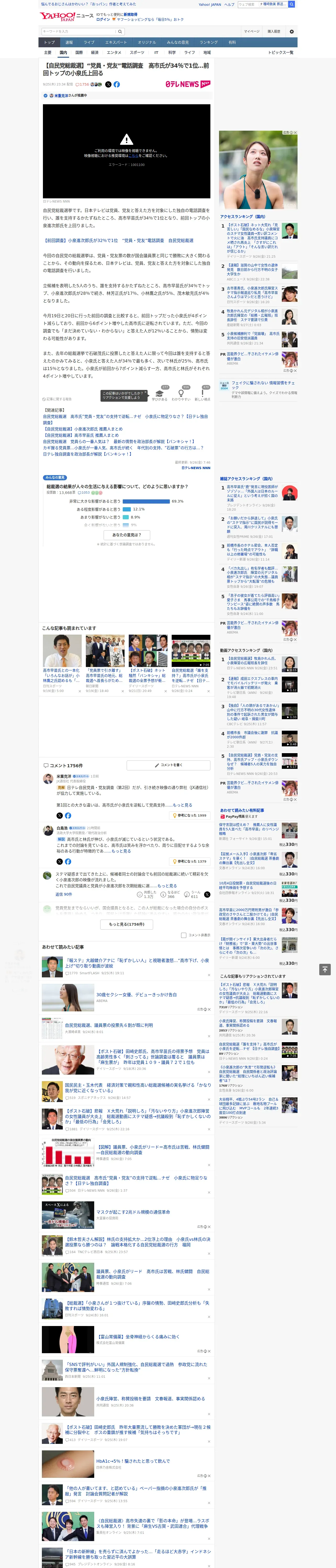
Task: Open the エキスパート tab
Action: tap(116, 43)
